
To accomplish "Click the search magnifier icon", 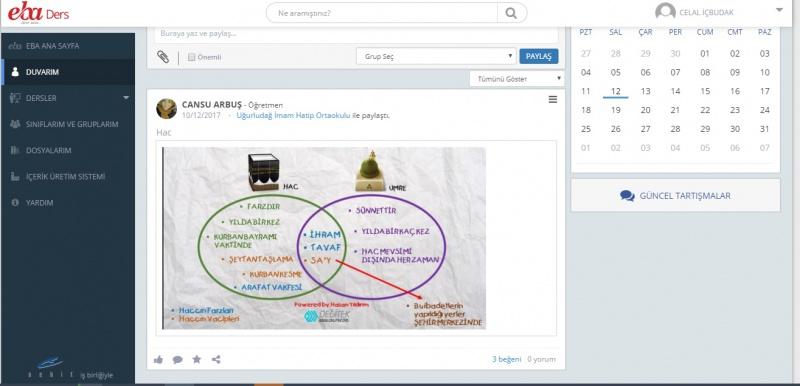I will (x=511, y=13).
